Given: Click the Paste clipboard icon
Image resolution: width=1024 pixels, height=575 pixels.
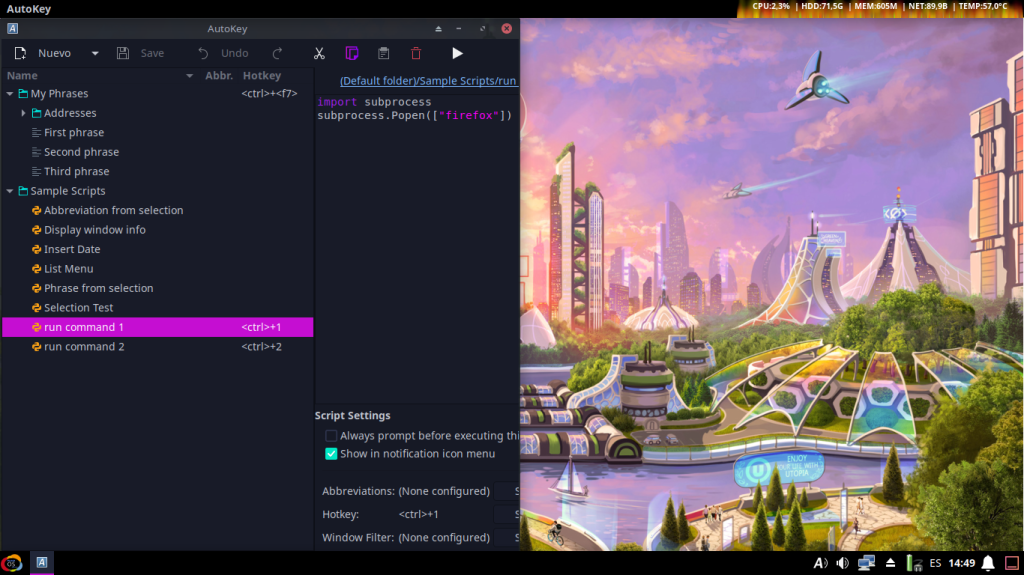Looking at the screenshot, I should pos(383,53).
